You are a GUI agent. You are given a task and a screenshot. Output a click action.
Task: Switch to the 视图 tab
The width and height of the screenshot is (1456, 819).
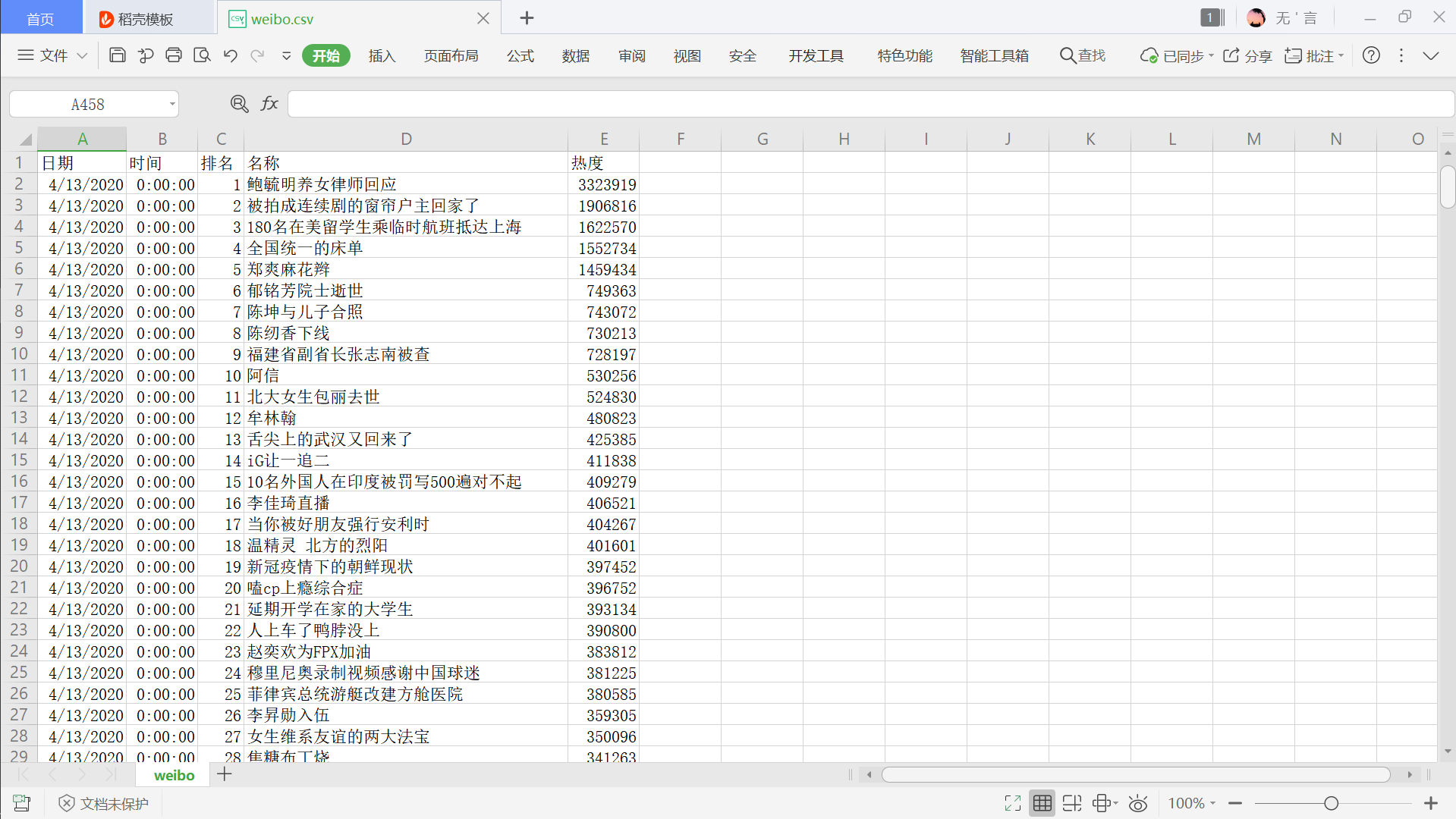tap(687, 55)
